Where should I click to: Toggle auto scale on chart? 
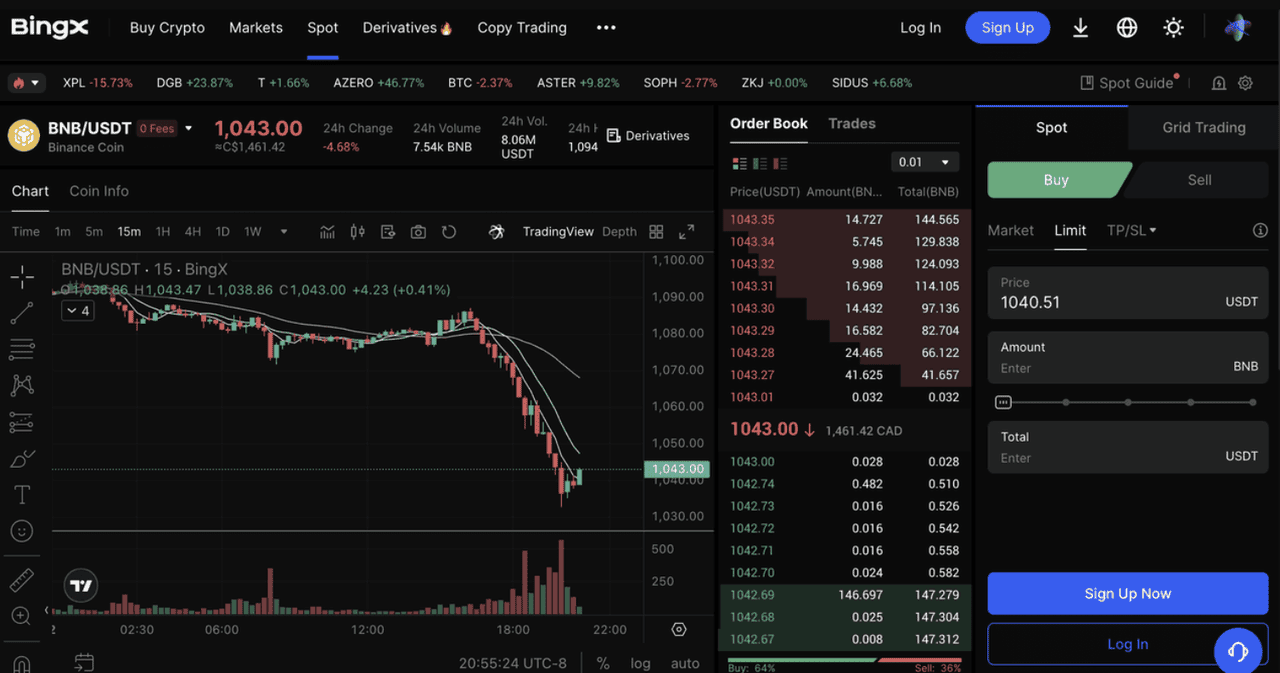pos(685,663)
